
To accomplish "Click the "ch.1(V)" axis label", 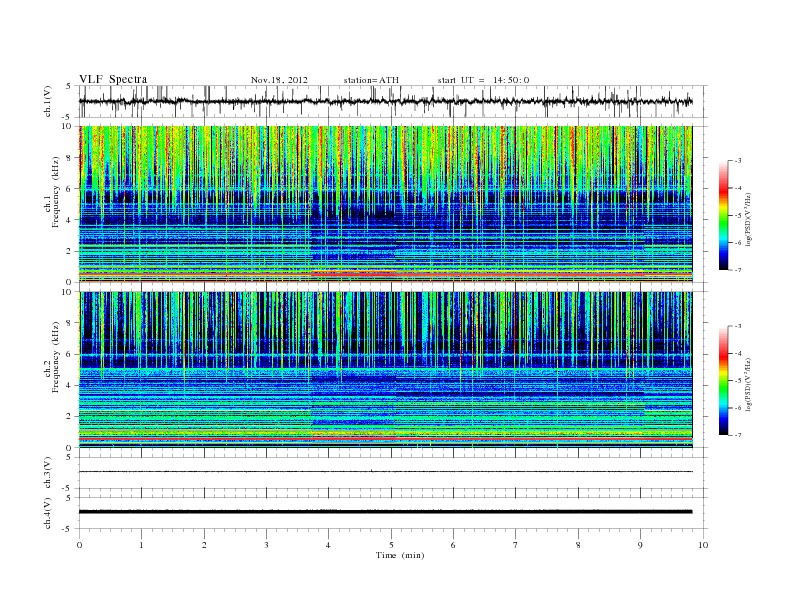I will (48, 101).
